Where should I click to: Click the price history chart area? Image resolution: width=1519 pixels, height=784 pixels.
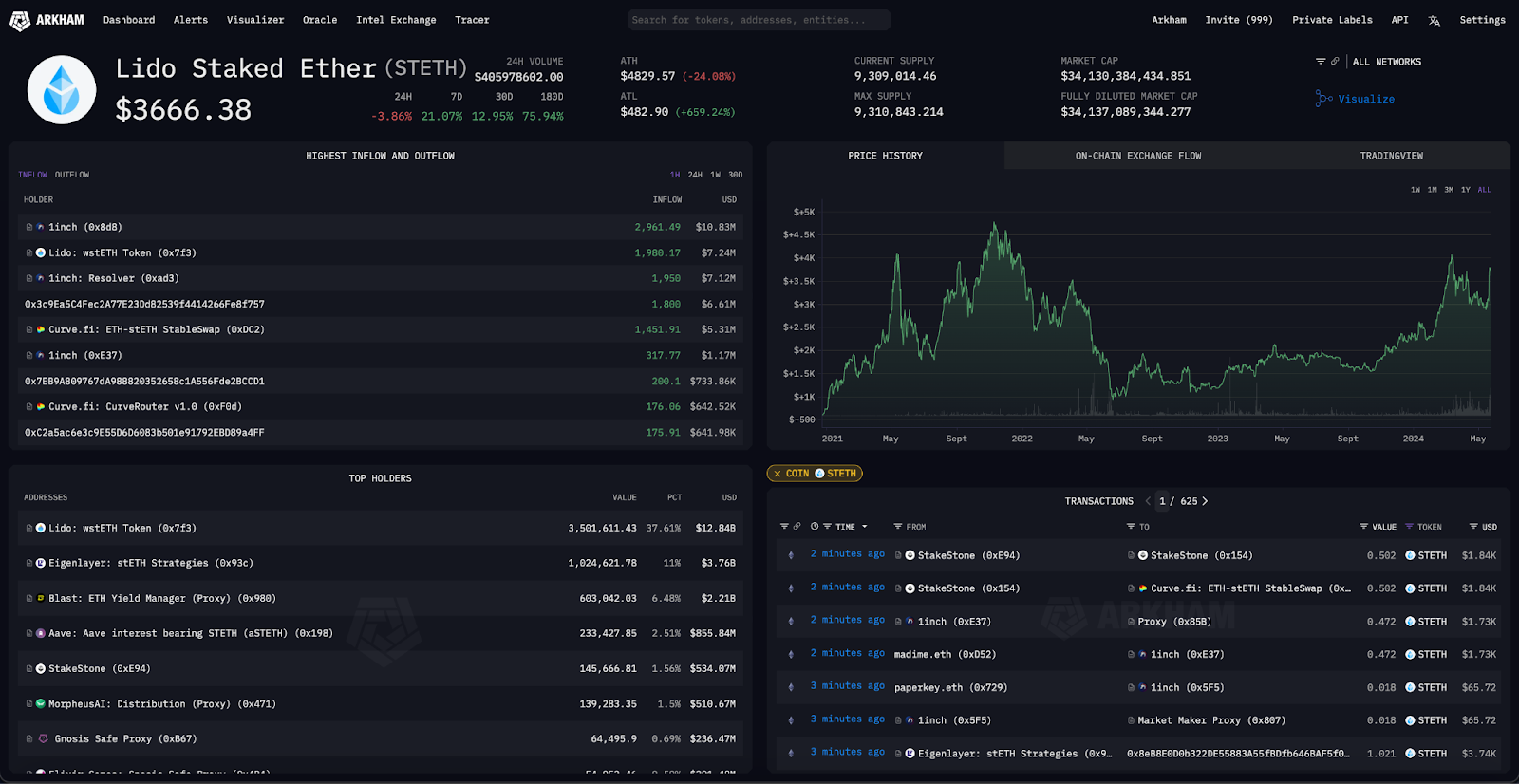pos(1156,313)
